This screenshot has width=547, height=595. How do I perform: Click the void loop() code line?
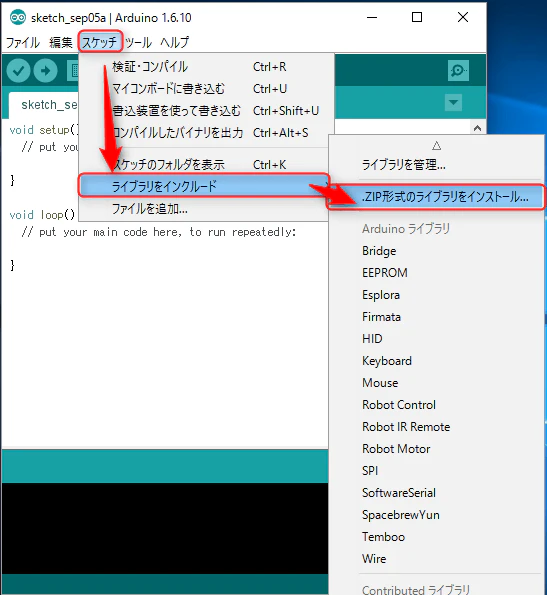tap(42, 215)
